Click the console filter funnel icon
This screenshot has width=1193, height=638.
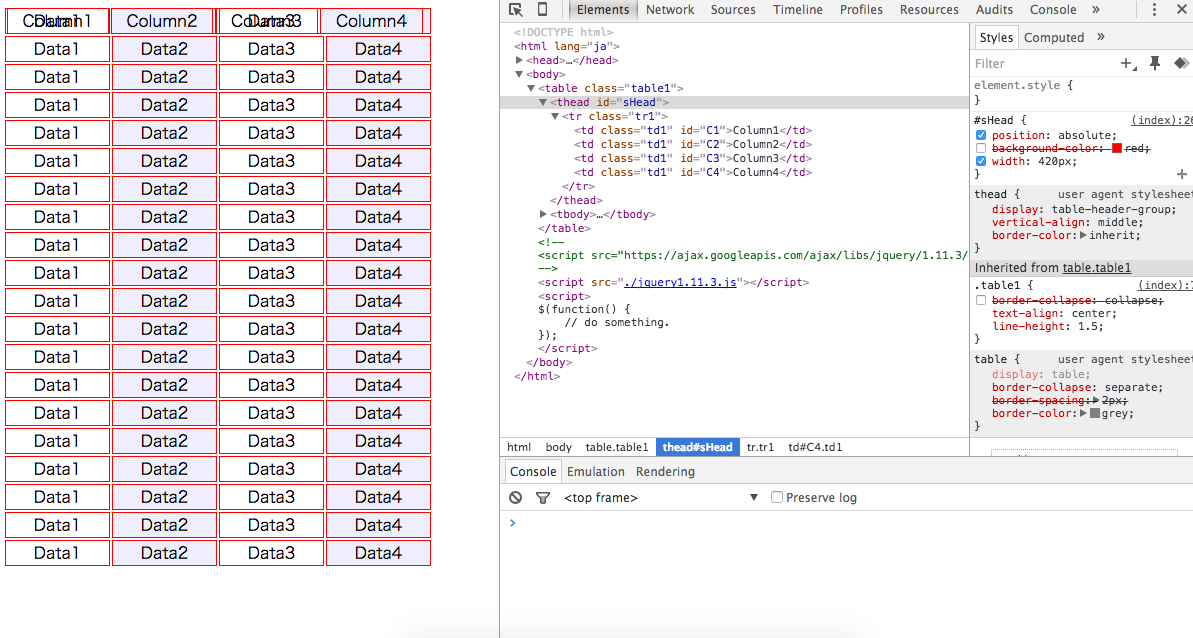[x=543, y=498]
